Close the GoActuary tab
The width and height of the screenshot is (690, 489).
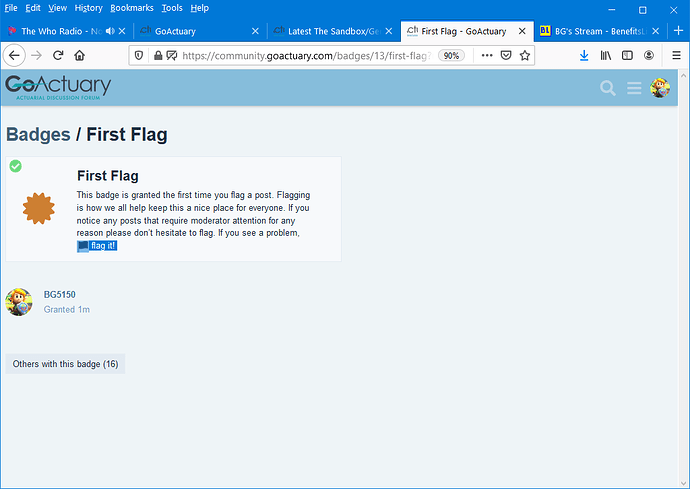click(255, 31)
